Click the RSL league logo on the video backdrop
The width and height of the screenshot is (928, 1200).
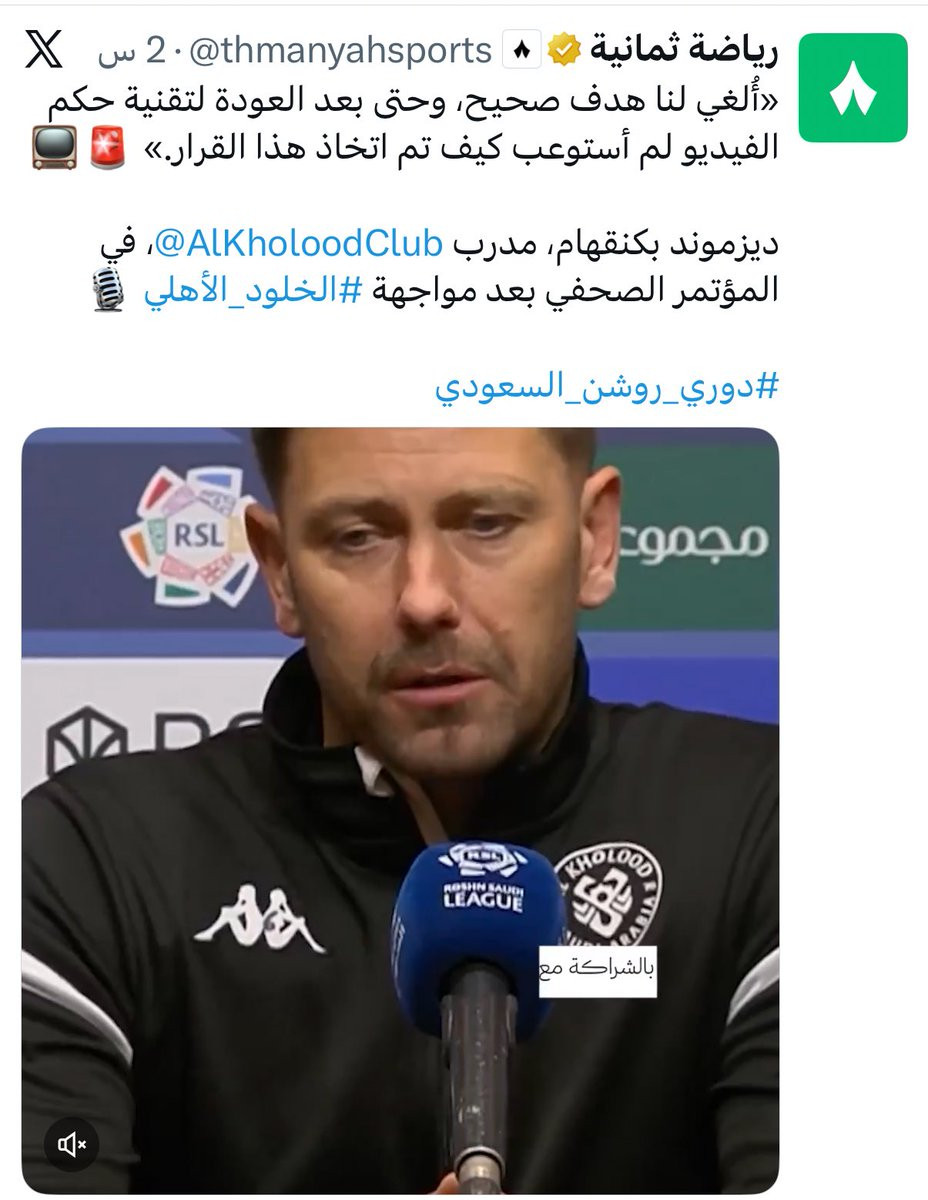[x=191, y=534]
